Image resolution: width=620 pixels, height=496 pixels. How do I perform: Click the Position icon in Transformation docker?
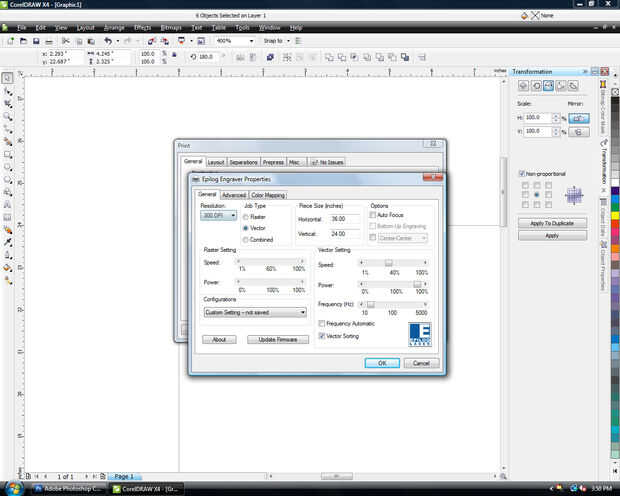[524, 85]
